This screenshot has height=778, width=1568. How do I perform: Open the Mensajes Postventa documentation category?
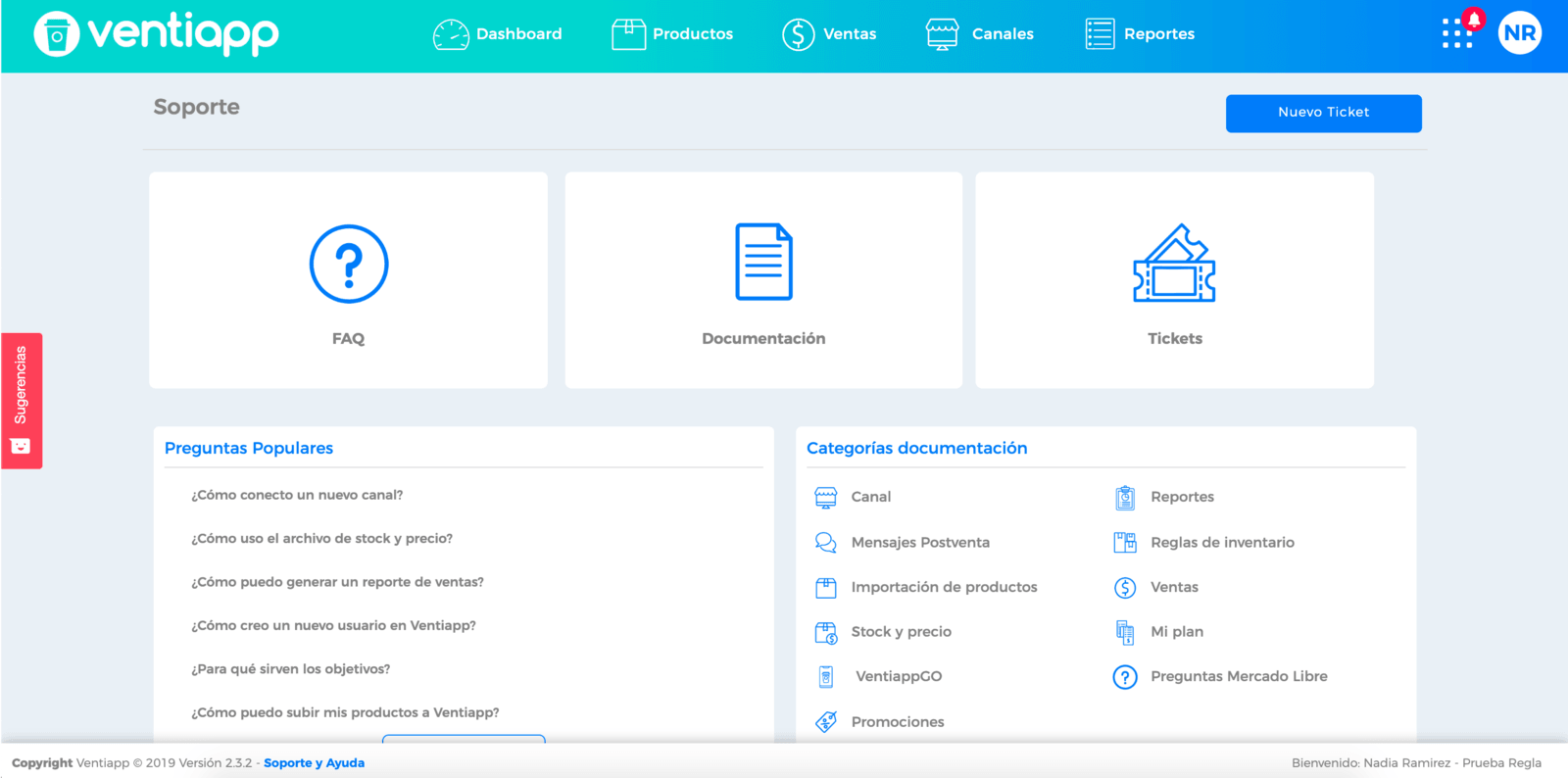click(920, 543)
